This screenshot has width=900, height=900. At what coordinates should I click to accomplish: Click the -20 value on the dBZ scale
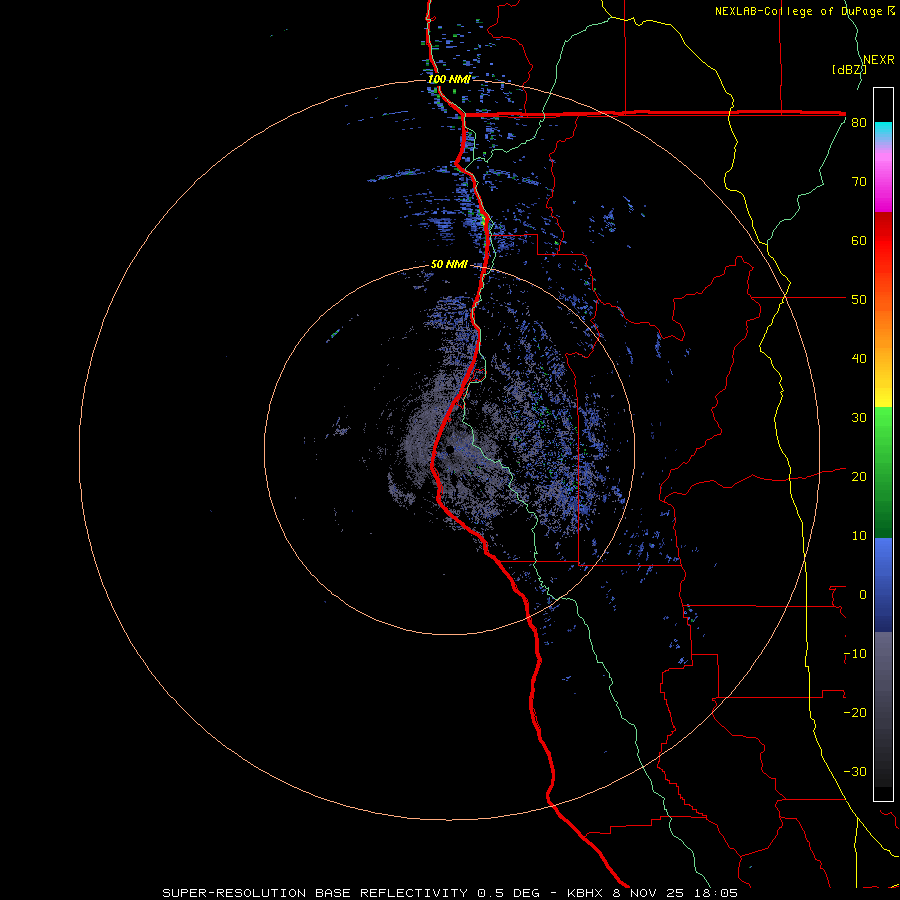pyautogui.click(x=855, y=713)
